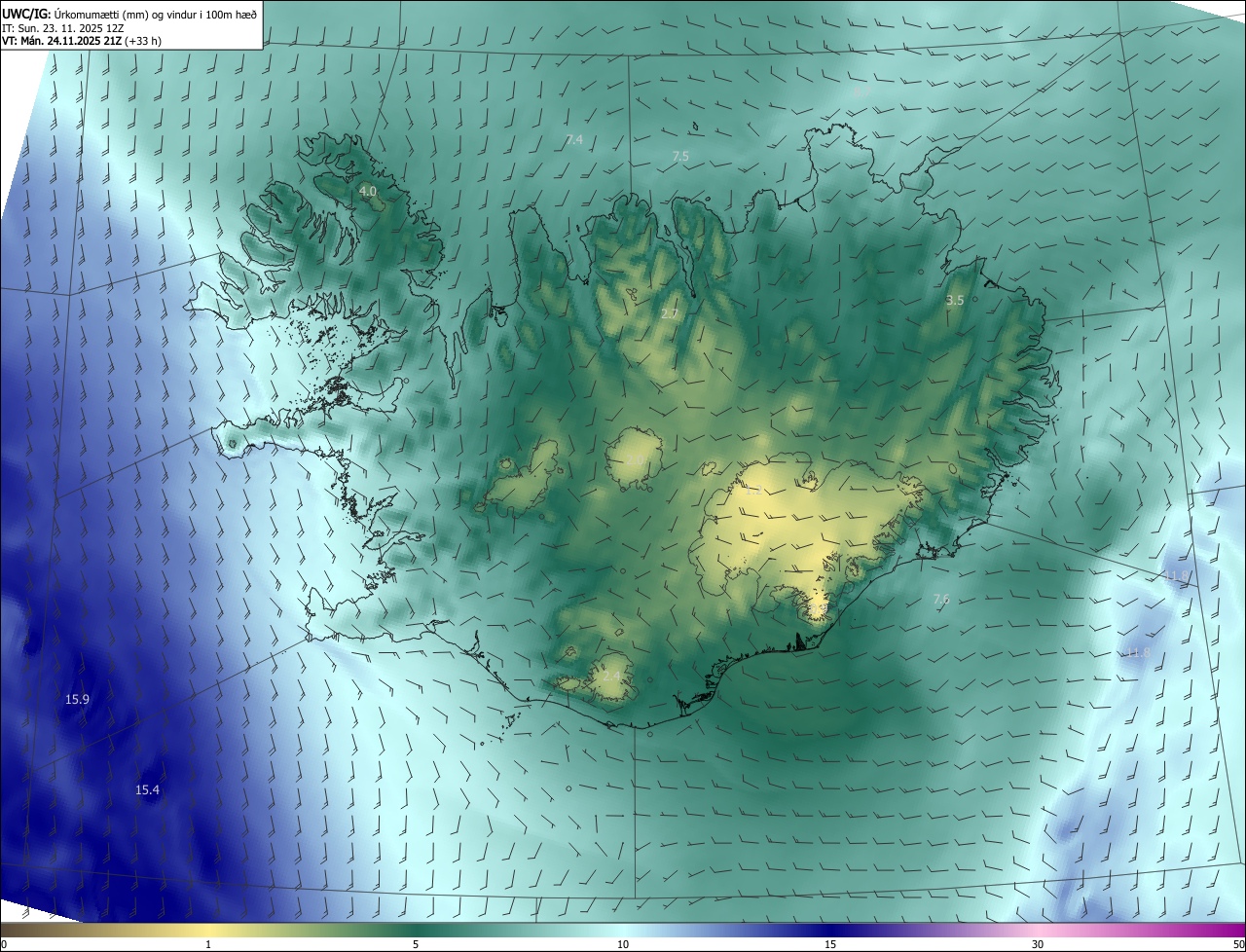
Task: Click the 7.5 value off the north coast
Action: (680, 156)
